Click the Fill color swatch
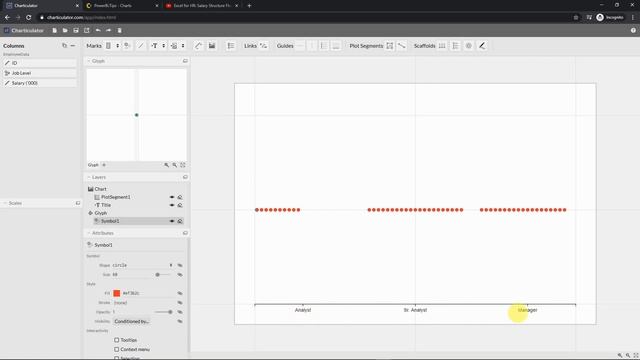640x360 pixels. tap(117, 293)
